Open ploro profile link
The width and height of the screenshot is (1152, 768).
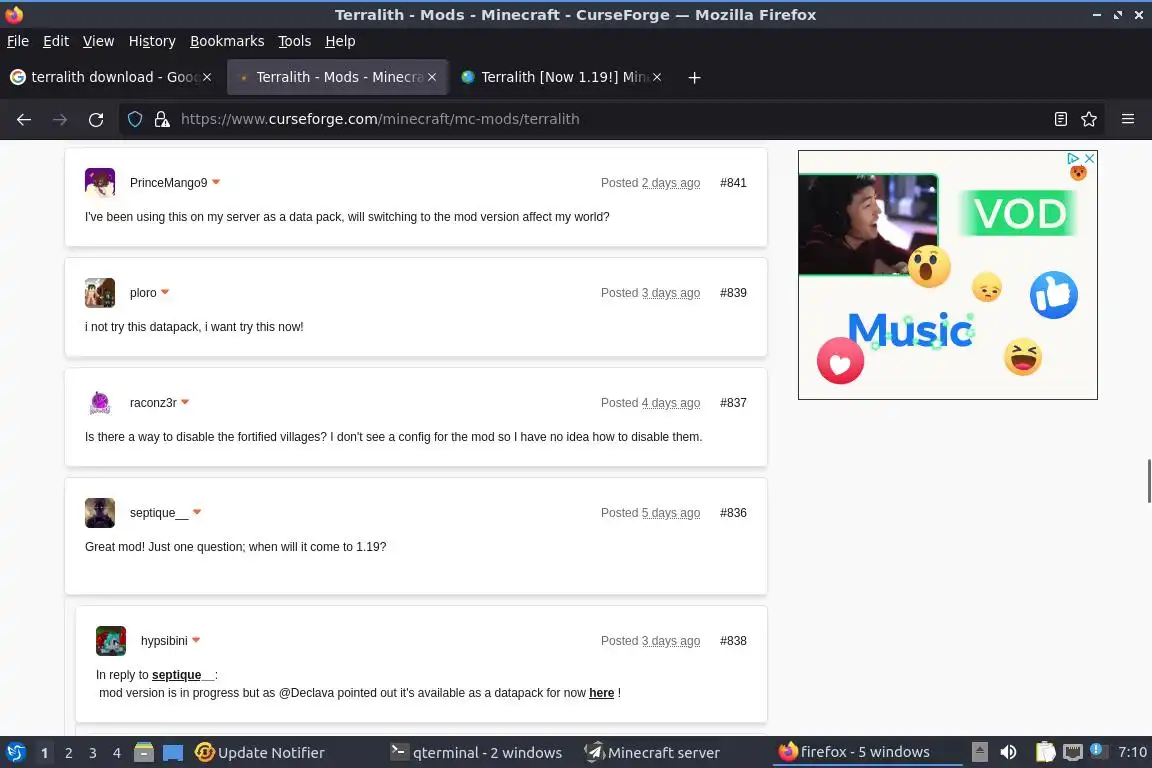coord(143,293)
